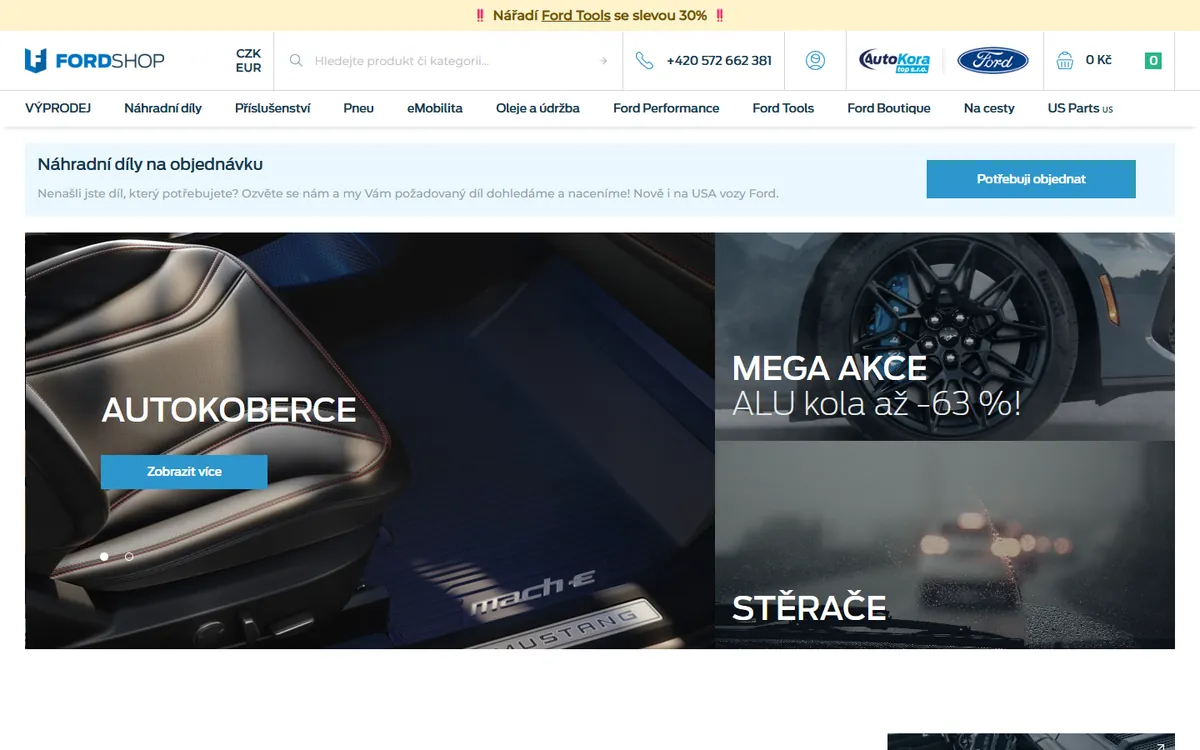This screenshot has height=750, width=1200.
Task: Click the search magnifier icon
Action: [296, 61]
